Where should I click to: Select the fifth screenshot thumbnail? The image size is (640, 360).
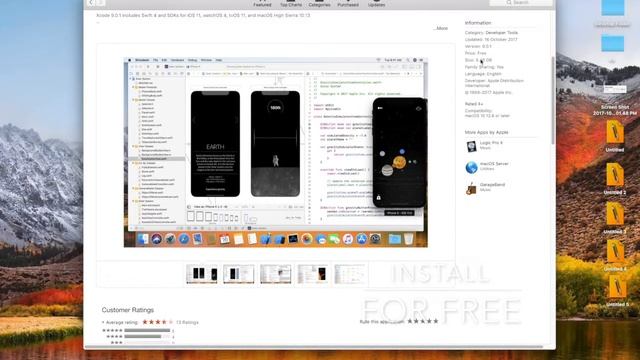click(x=349, y=274)
